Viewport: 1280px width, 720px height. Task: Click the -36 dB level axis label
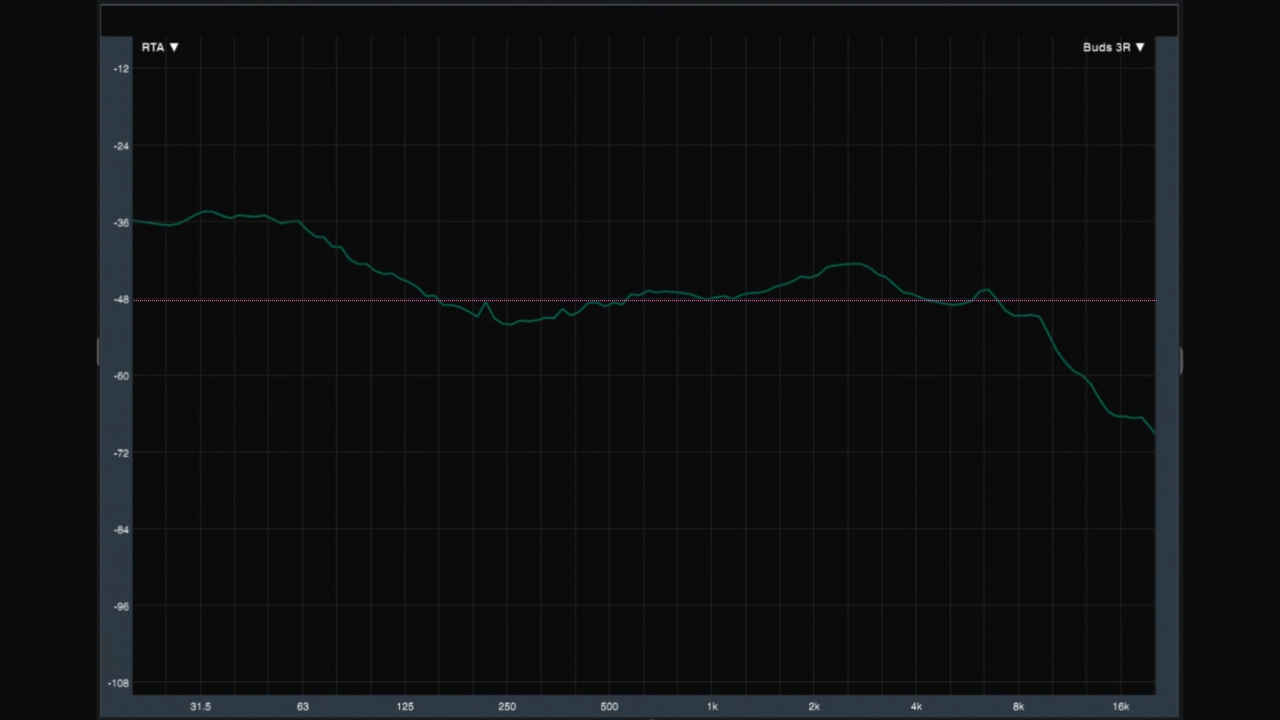point(121,223)
